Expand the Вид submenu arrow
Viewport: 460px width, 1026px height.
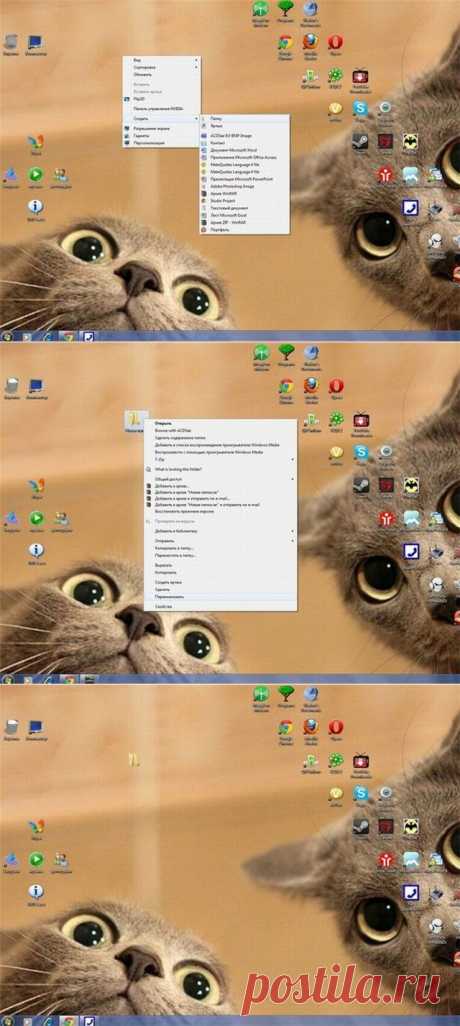[x=196, y=60]
